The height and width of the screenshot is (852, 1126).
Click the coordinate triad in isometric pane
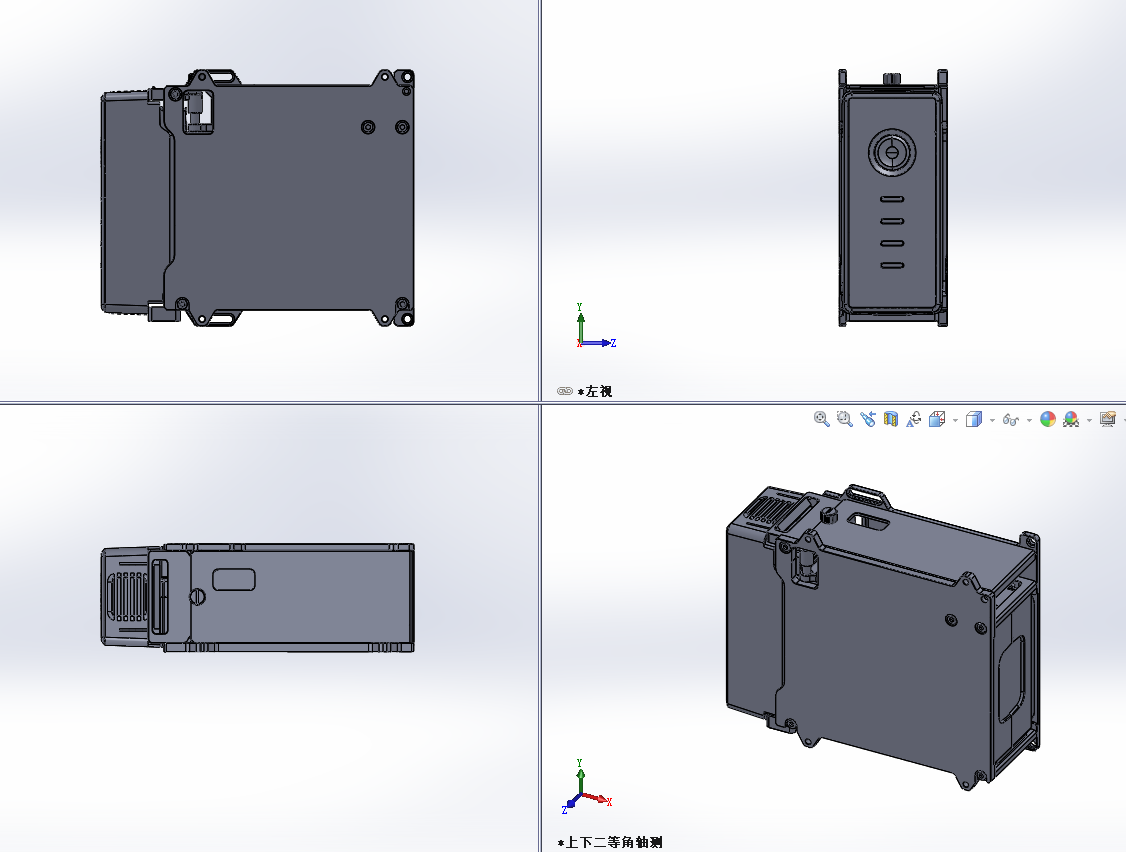click(587, 786)
